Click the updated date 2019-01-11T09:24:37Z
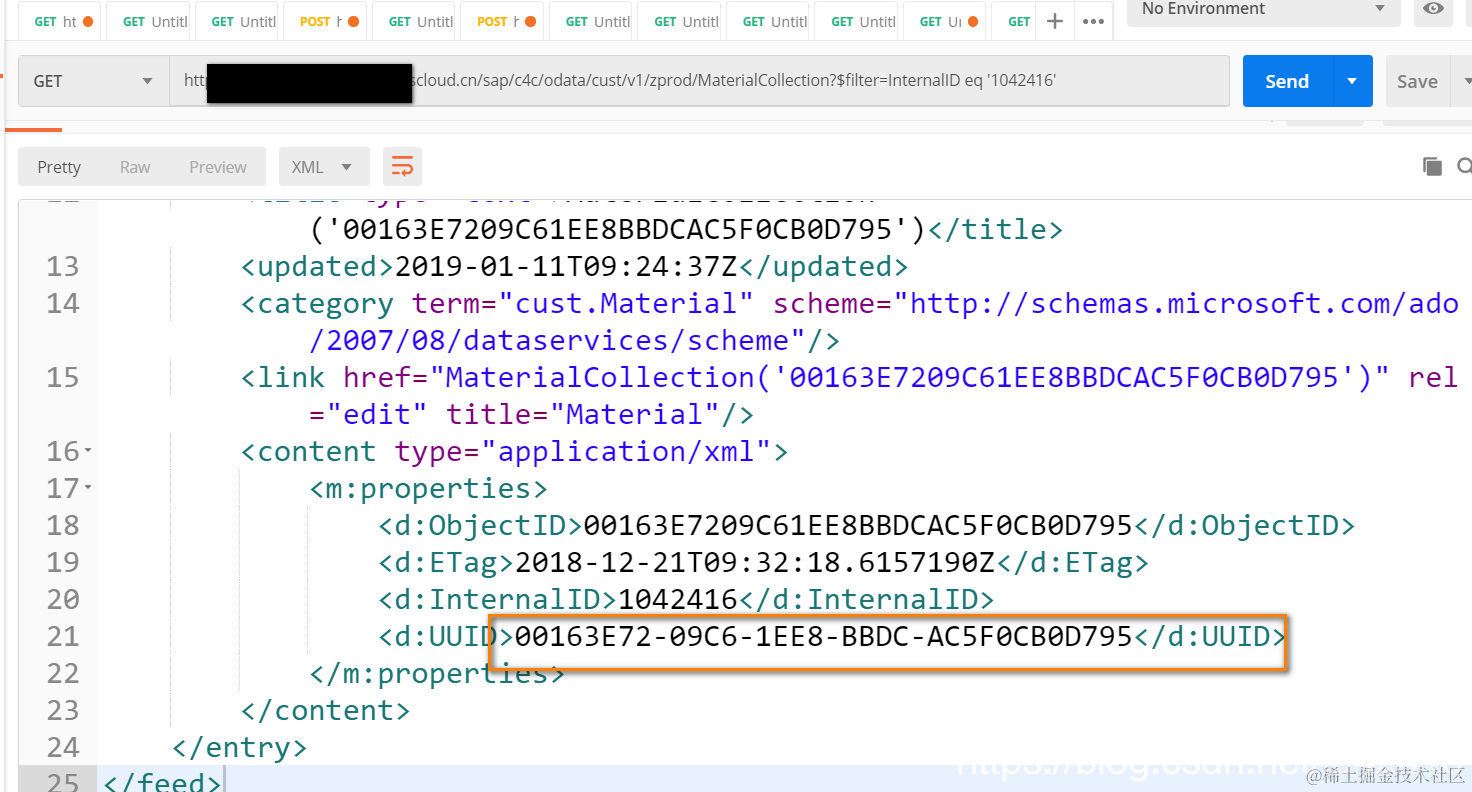 click(x=567, y=266)
